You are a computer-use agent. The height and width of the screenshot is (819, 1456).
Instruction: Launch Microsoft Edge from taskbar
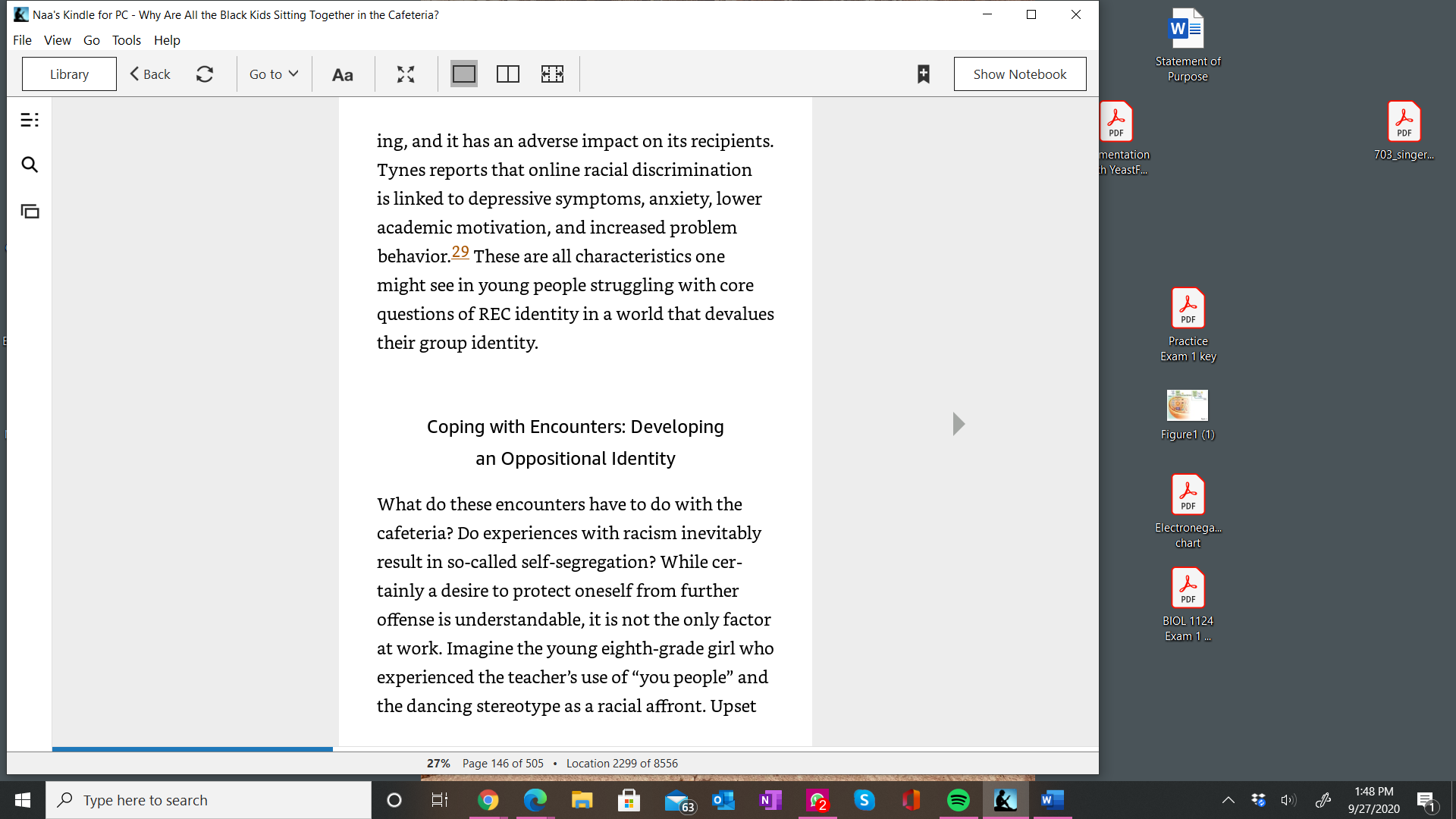(x=535, y=800)
